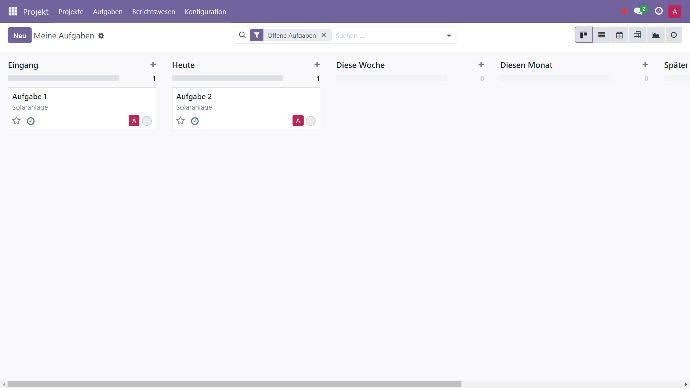This screenshot has width=690, height=388.
Task: Click the red recording indicator icon
Action: (624, 11)
